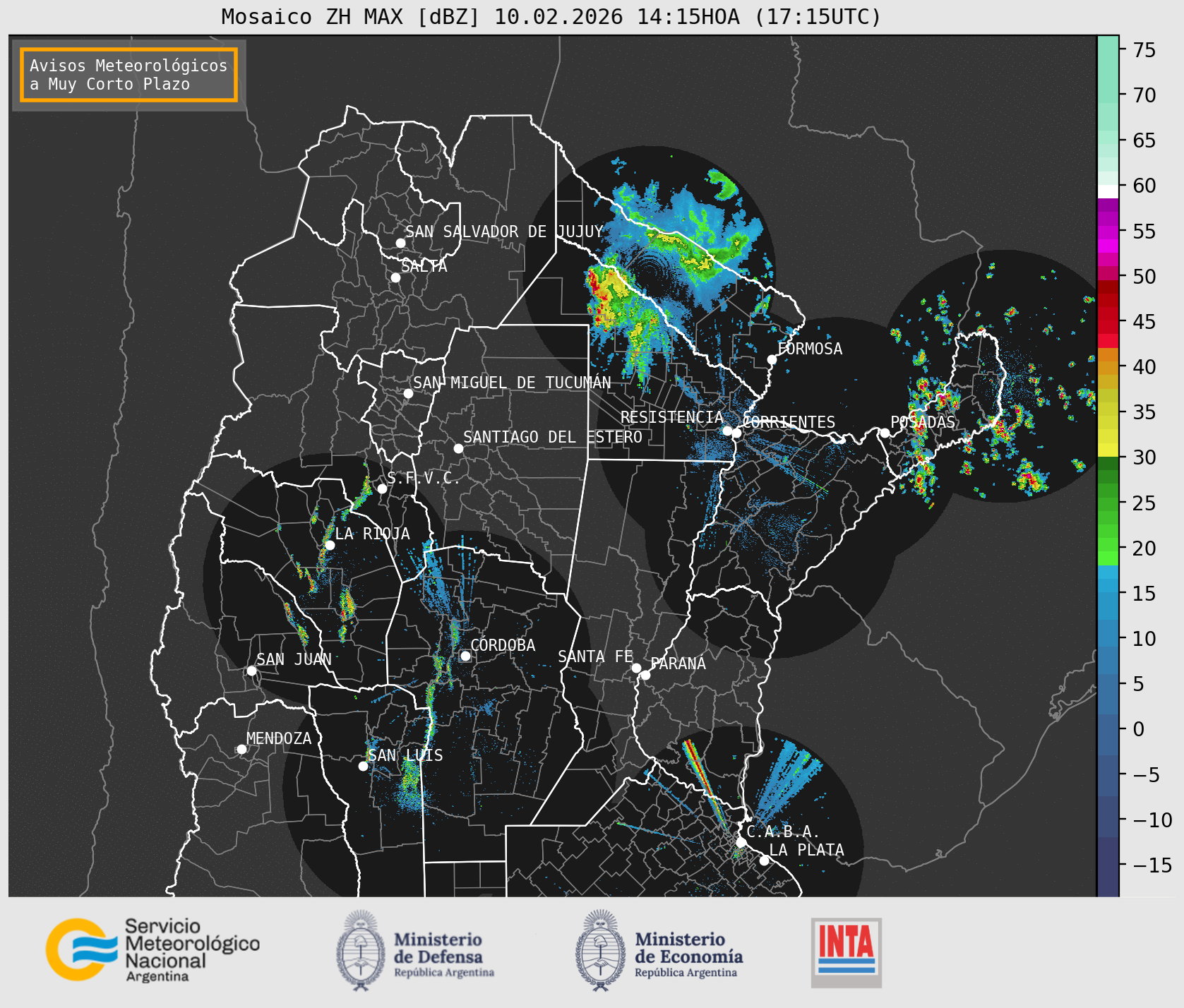This screenshot has height=1008, width=1184.
Task: Click the Formosa city marker
Action: click(x=772, y=359)
